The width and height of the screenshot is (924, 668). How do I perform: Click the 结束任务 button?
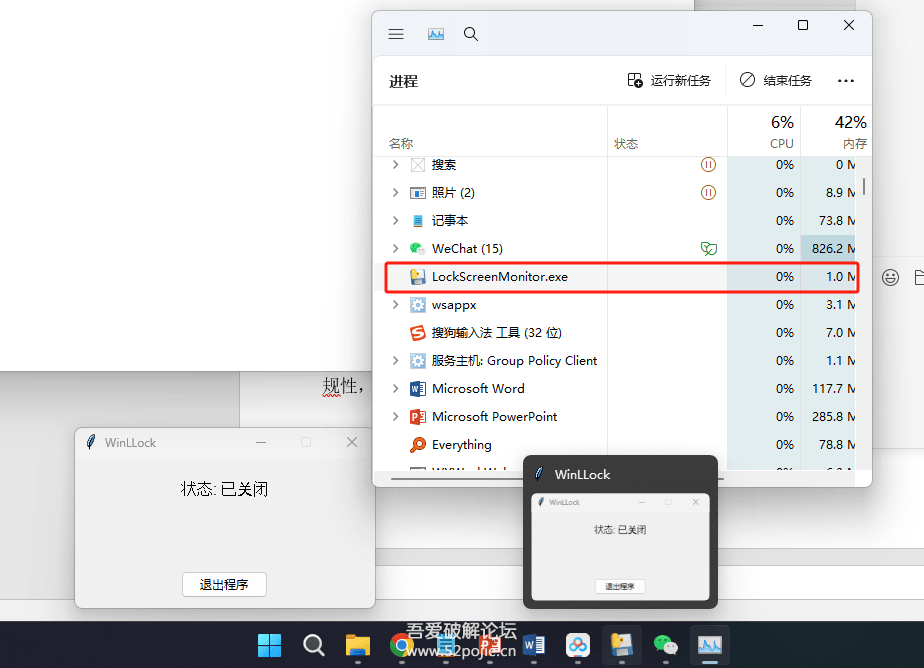click(776, 81)
